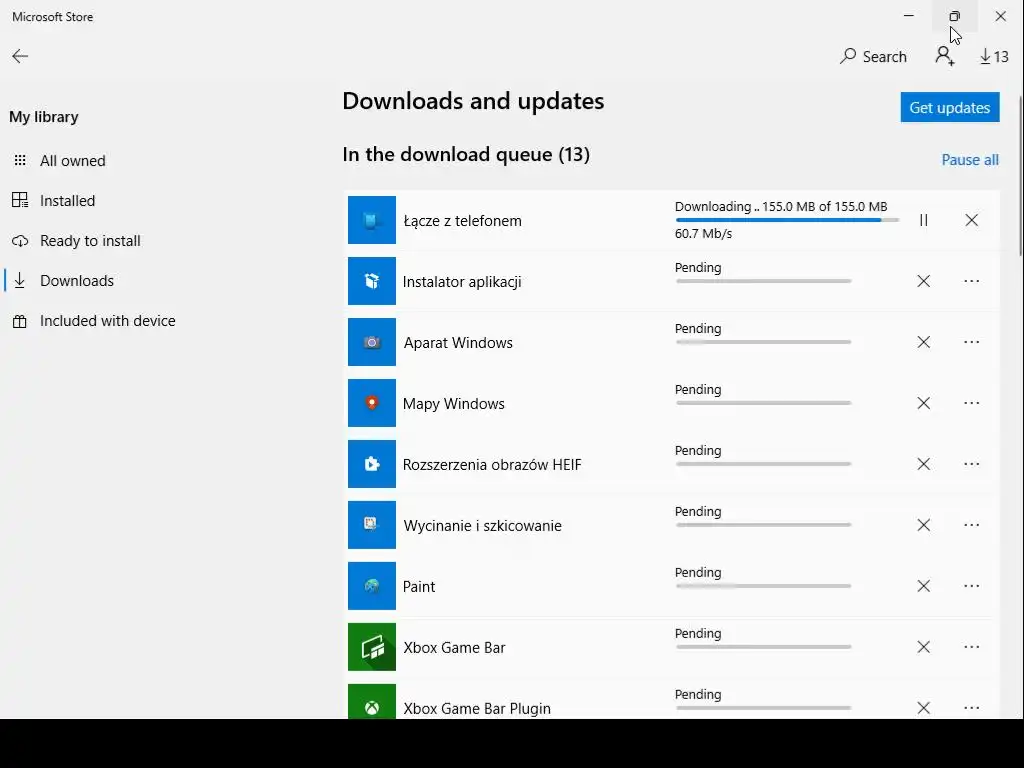
Task: Click the Paint app icon
Action: tap(372, 586)
